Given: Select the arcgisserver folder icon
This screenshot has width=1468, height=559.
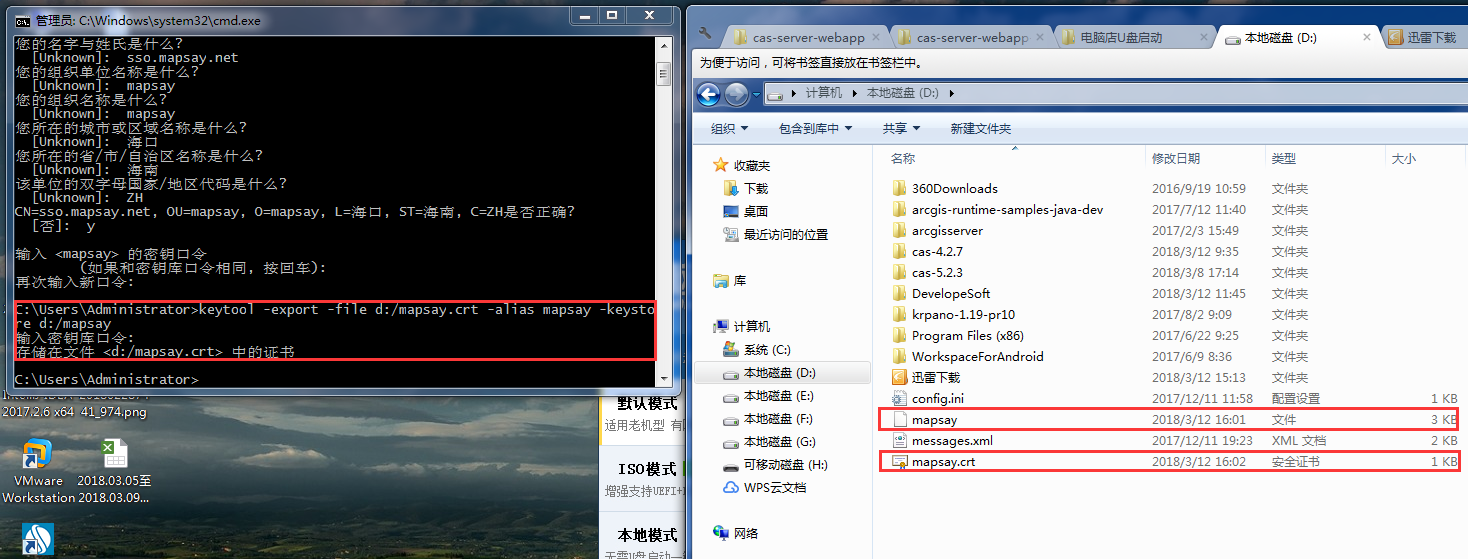Looking at the screenshot, I should click(x=899, y=230).
